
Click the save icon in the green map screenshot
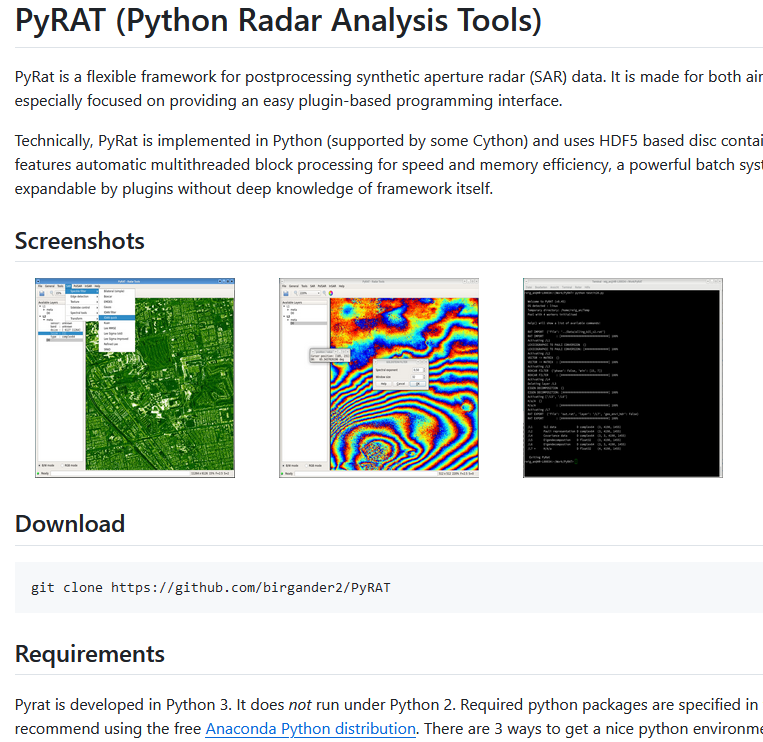pyautogui.click(x=40, y=293)
